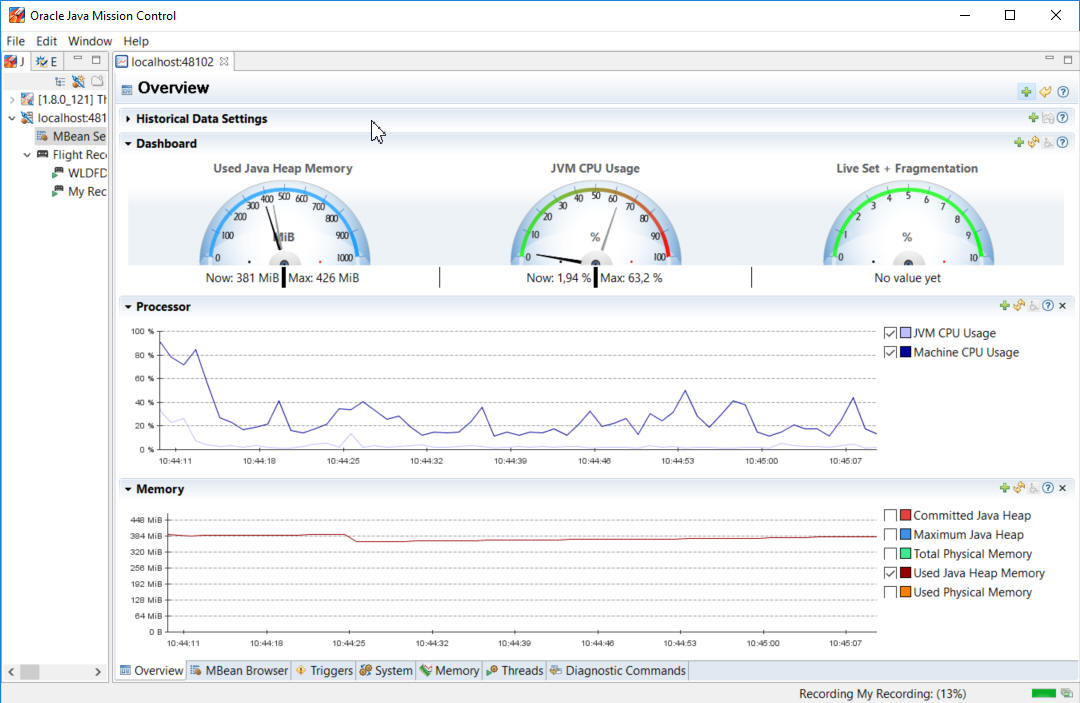Open help for the Dashboard section
This screenshot has height=703, width=1080.
point(1063,143)
